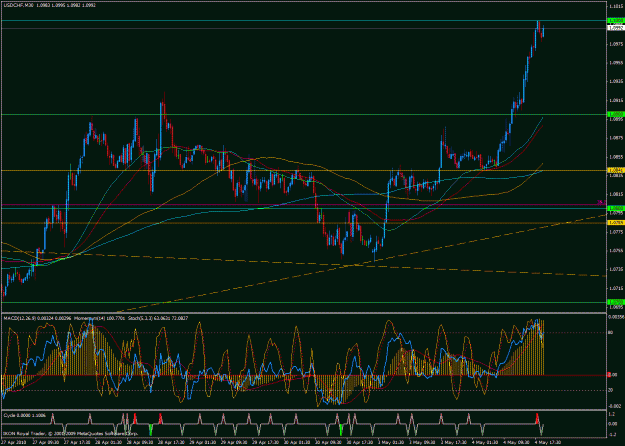Viewport: 625px width, 446px height.
Task: Select the white current price label 1.0992
Action: 615,28
